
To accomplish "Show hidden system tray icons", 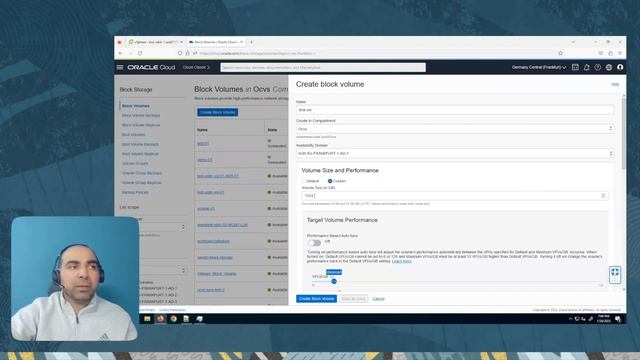I will coord(570,319).
